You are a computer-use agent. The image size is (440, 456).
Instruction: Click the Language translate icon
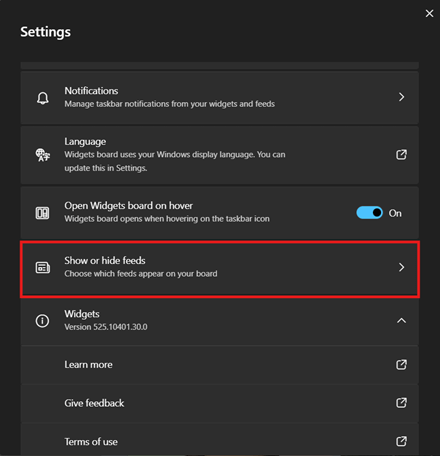43,155
